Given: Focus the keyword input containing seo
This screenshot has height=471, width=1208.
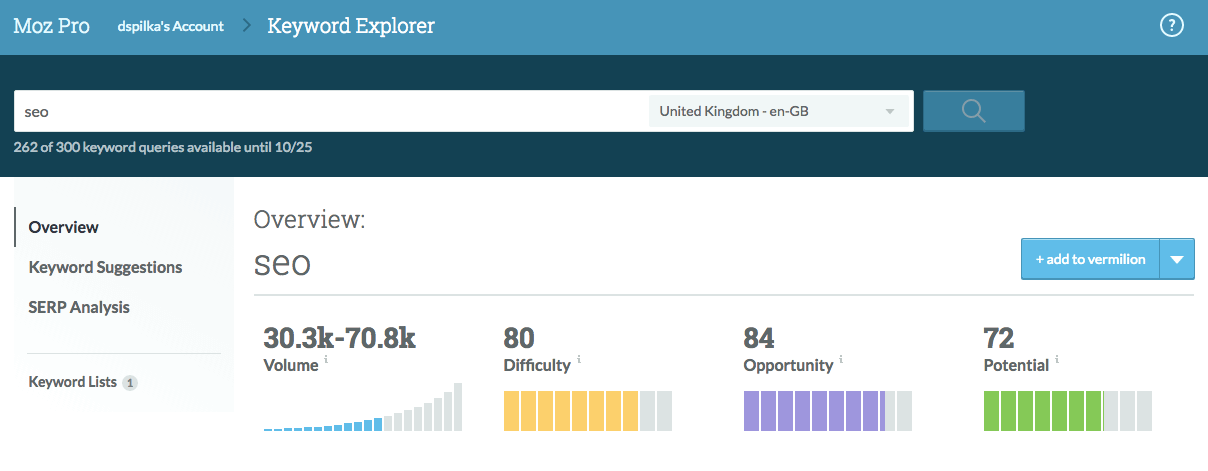Looking at the screenshot, I should coord(331,111).
